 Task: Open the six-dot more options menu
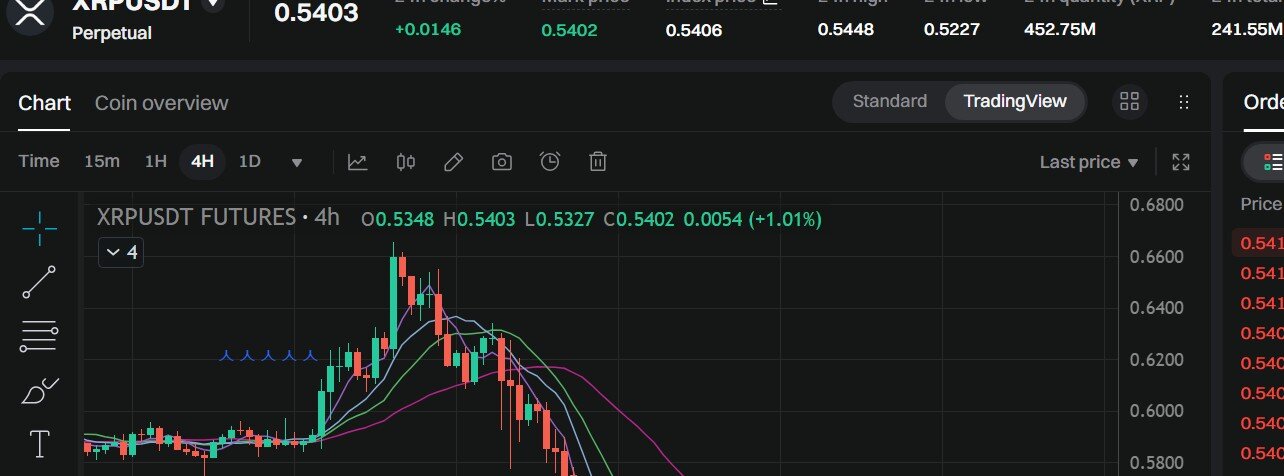1184,101
